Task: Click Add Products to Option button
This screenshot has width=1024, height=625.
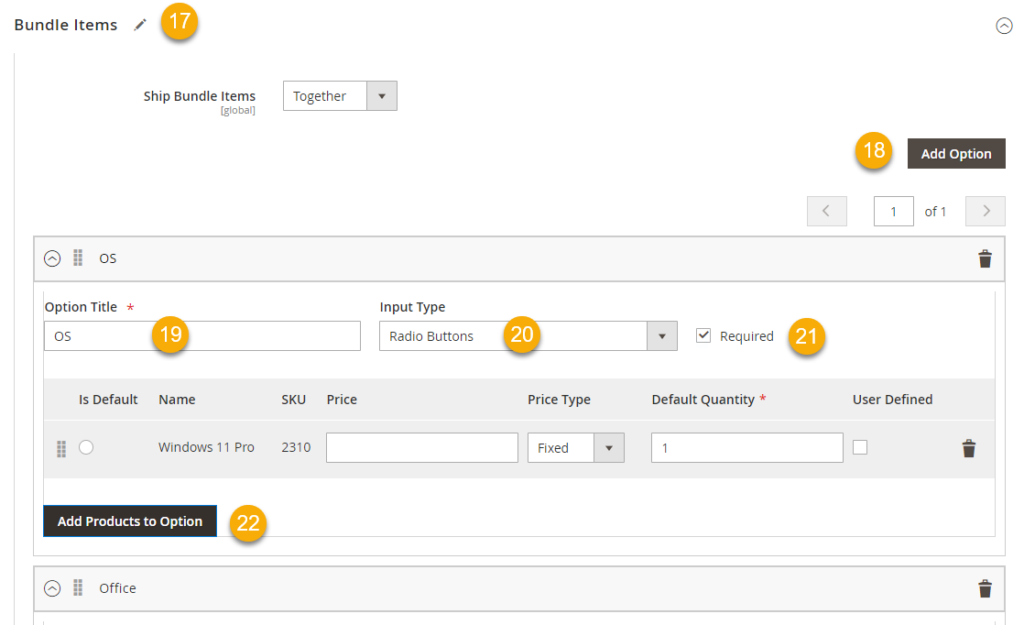Action: pyautogui.click(x=130, y=521)
